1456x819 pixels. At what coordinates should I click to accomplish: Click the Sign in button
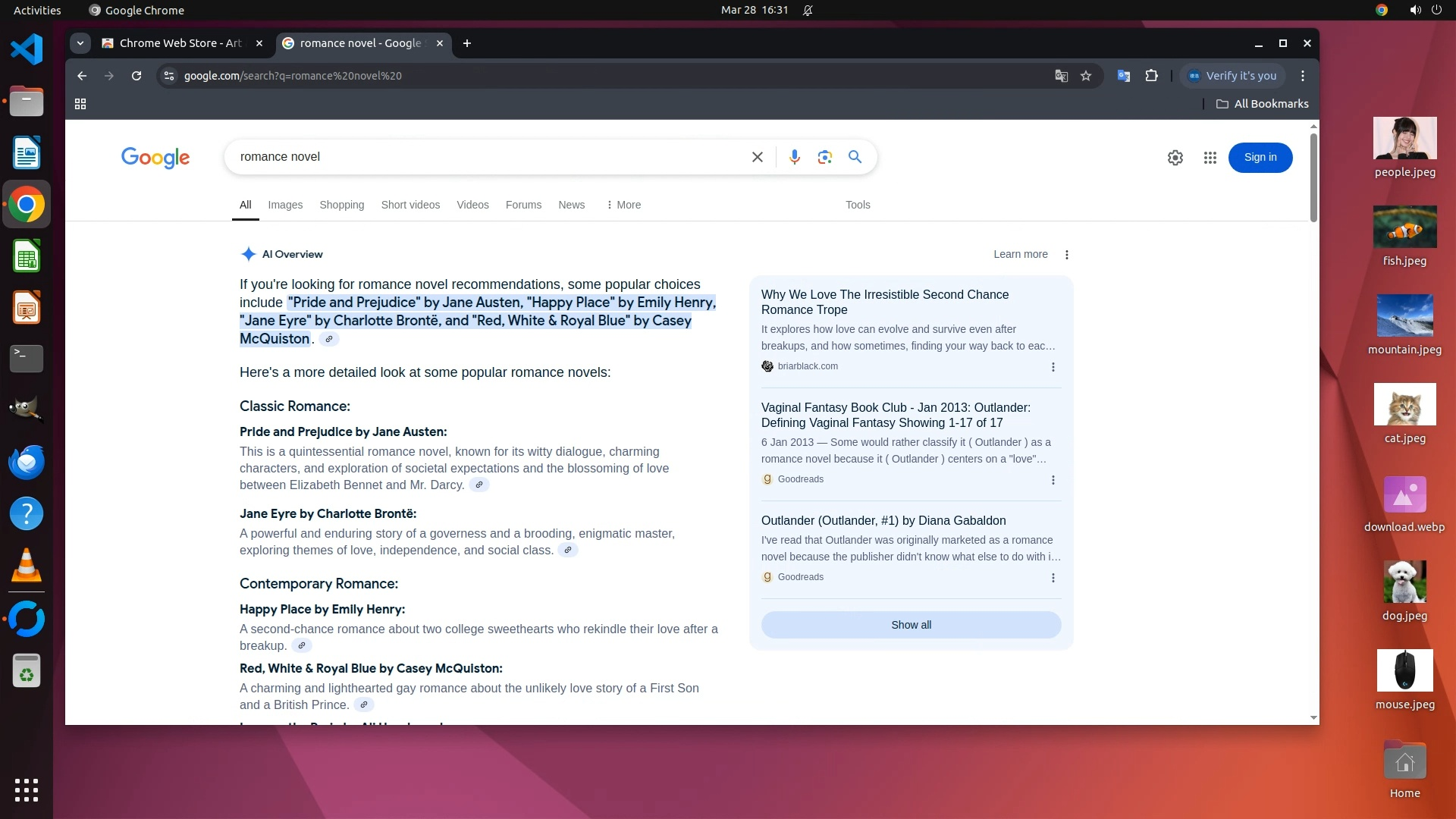tap(1260, 157)
